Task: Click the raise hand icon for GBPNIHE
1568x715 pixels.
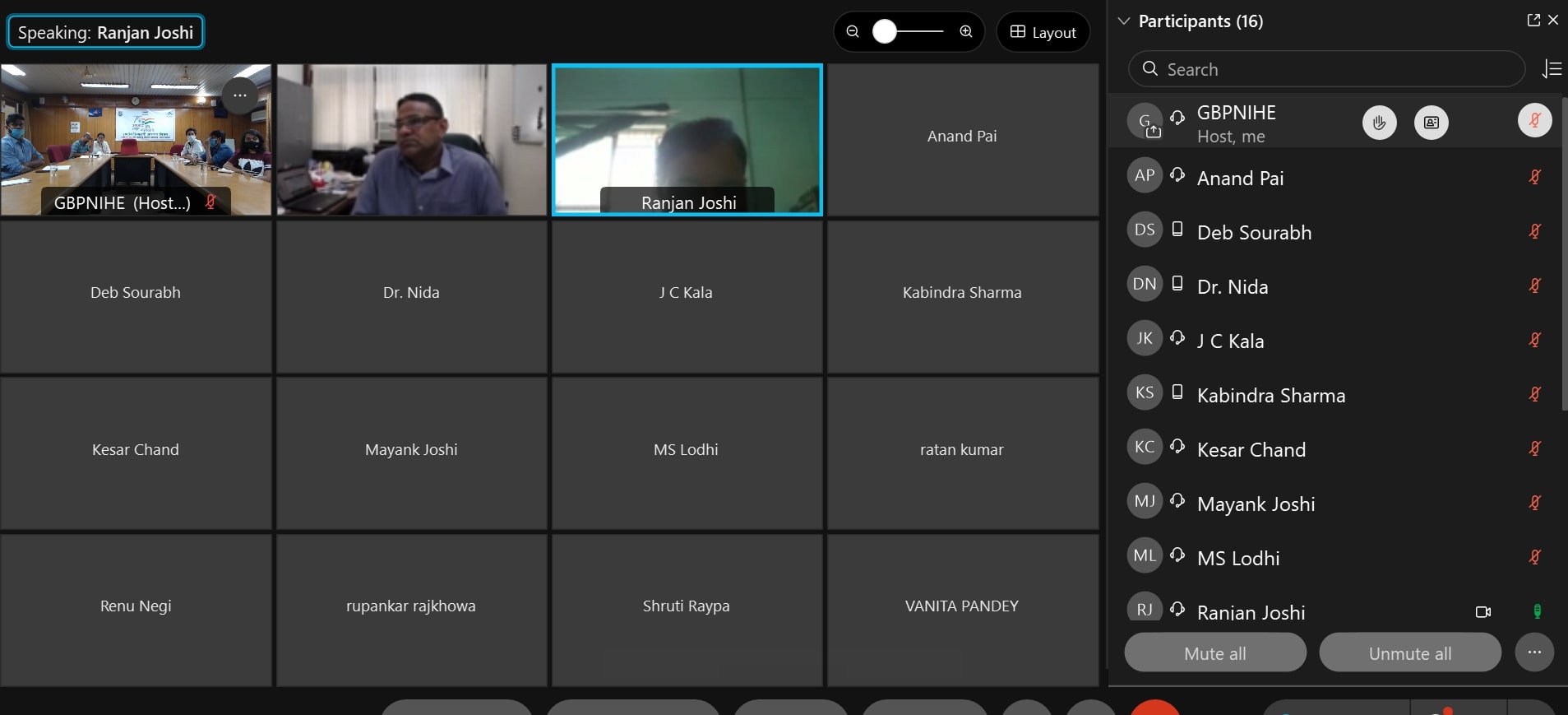Action: click(1379, 123)
